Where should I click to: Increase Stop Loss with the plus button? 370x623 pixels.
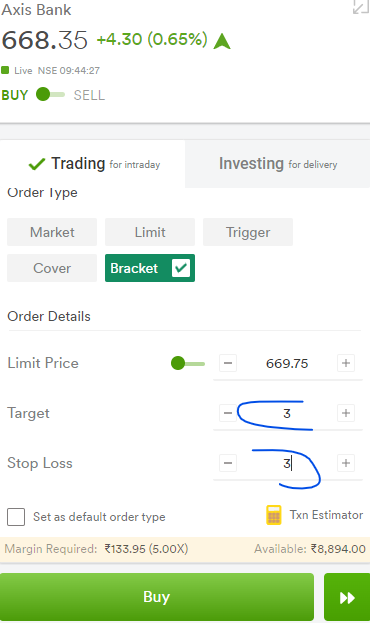tap(346, 463)
